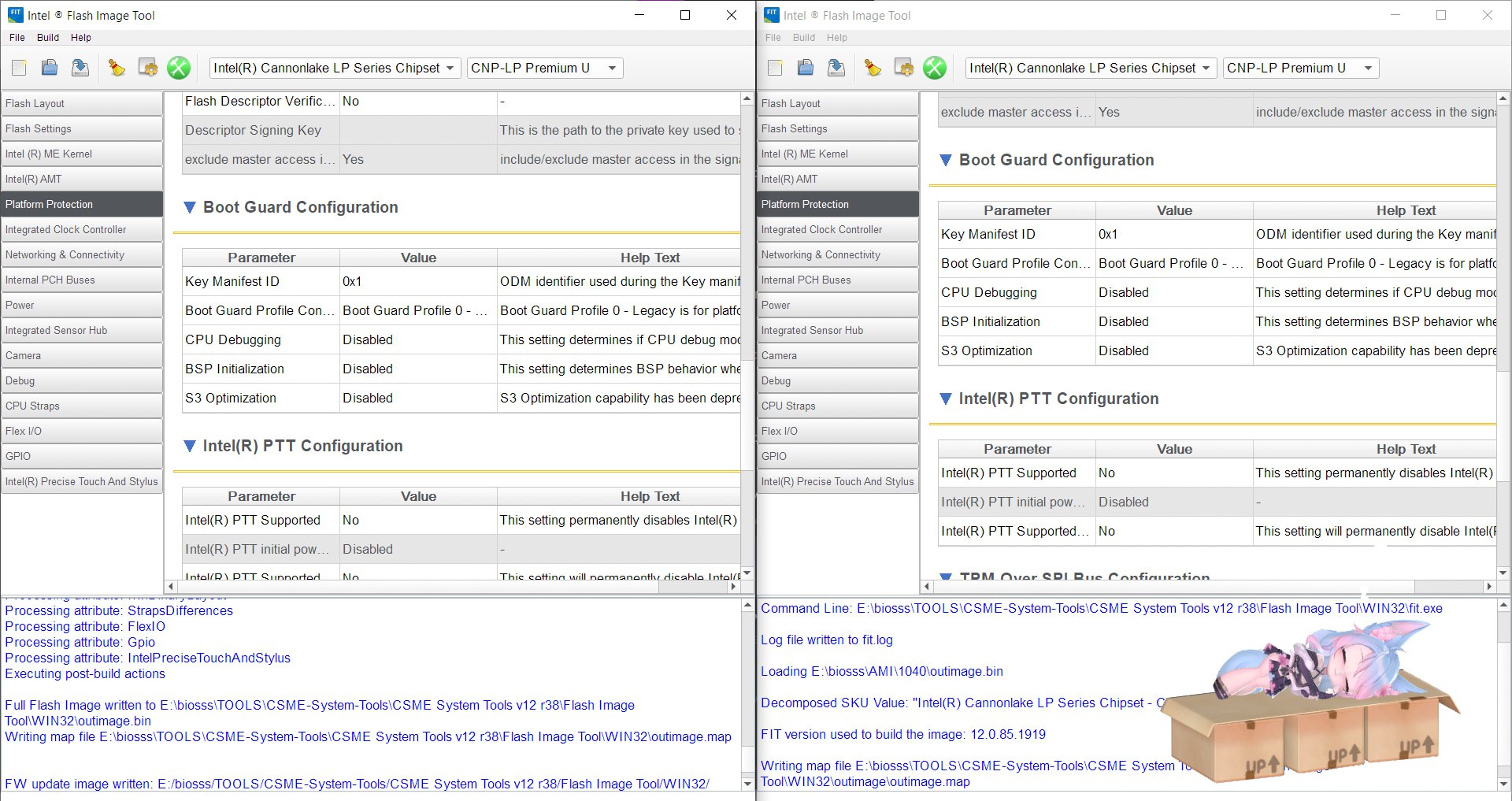This screenshot has width=1512, height=801.
Task: Open chipset dropdown in left window
Action: coord(335,68)
